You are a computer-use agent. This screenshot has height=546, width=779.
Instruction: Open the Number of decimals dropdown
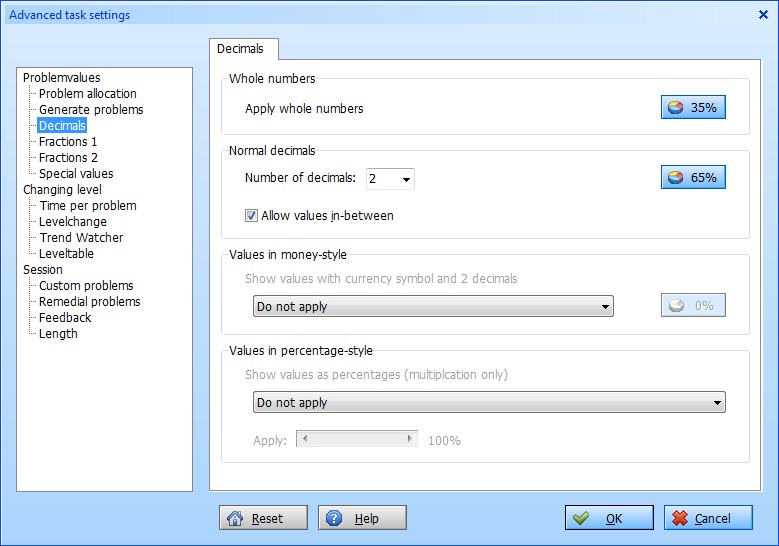coord(390,179)
